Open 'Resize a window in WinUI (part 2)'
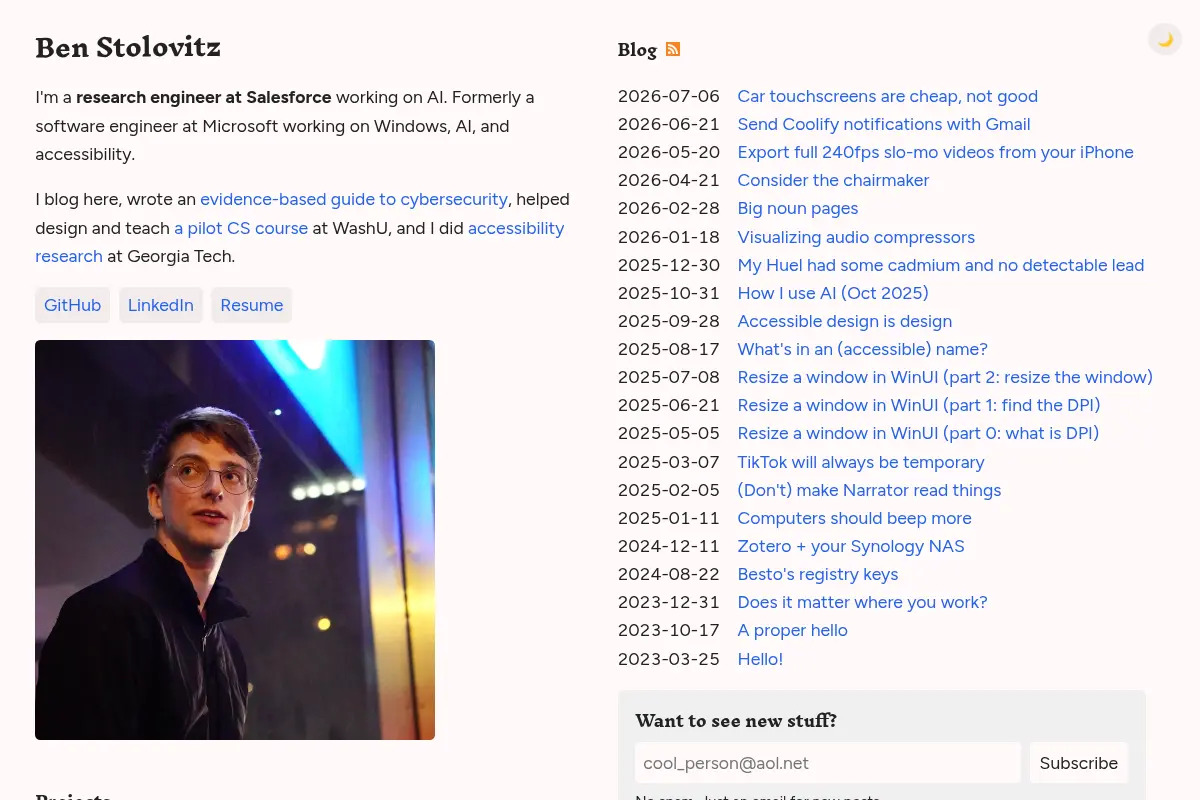This screenshot has height=800, width=1200. pyautogui.click(x=945, y=377)
